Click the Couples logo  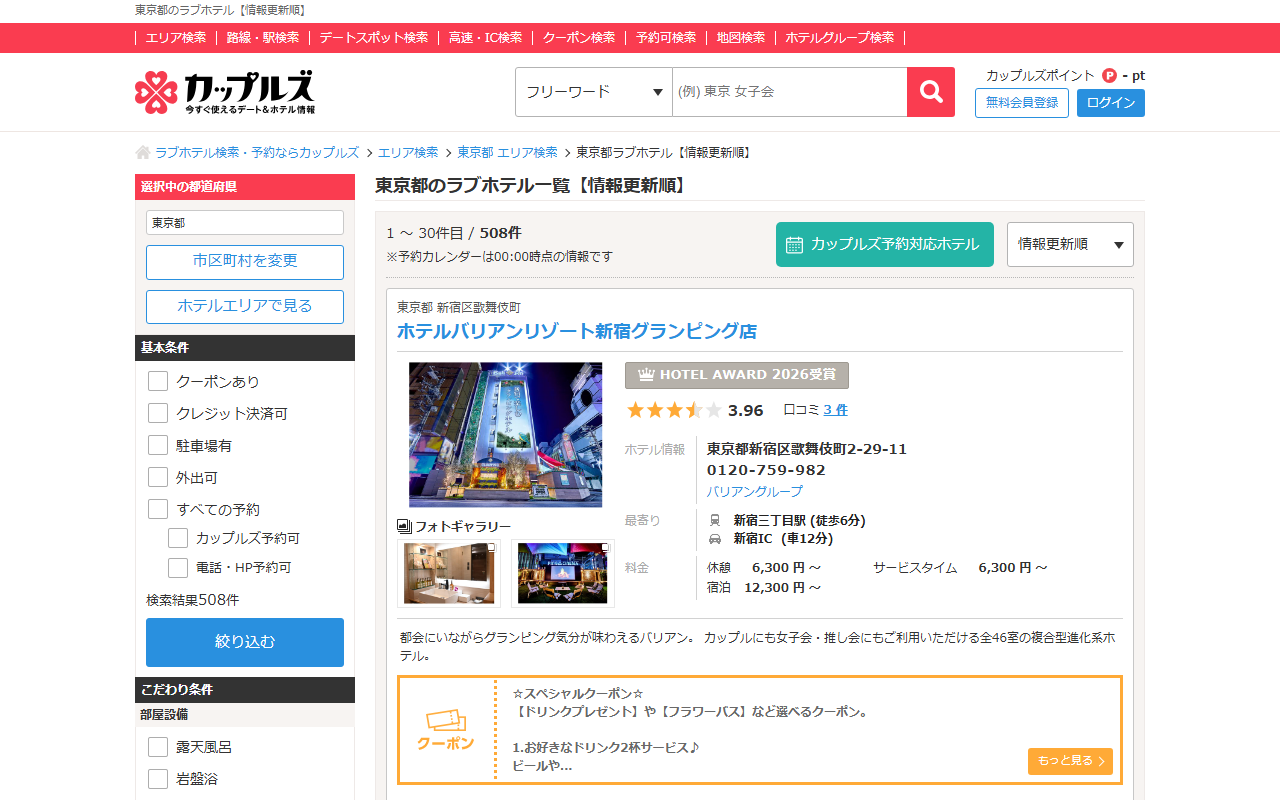pos(225,92)
